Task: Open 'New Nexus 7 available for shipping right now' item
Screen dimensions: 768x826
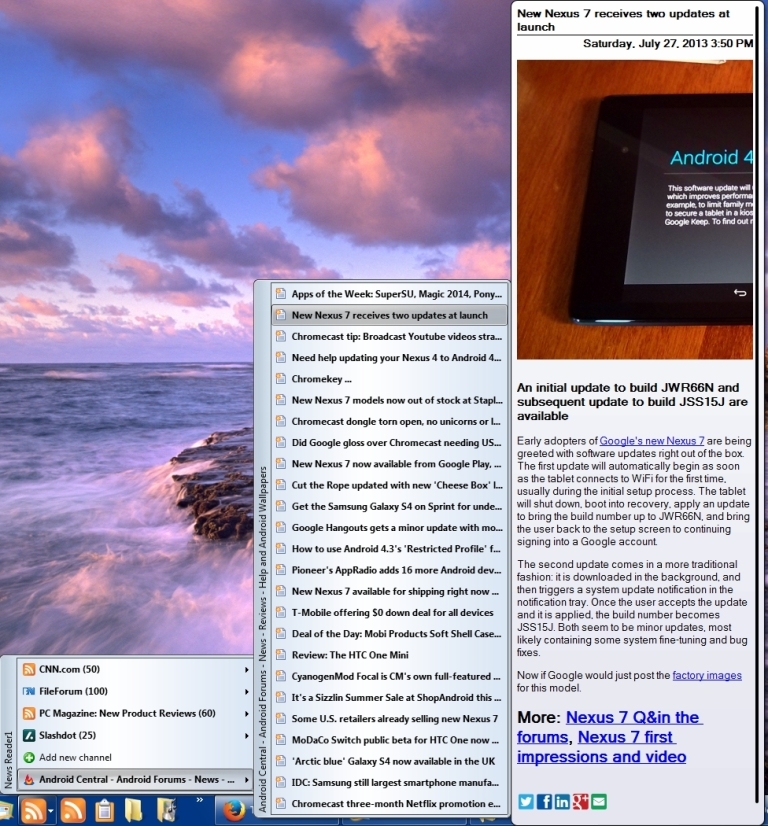Action: (389, 591)
